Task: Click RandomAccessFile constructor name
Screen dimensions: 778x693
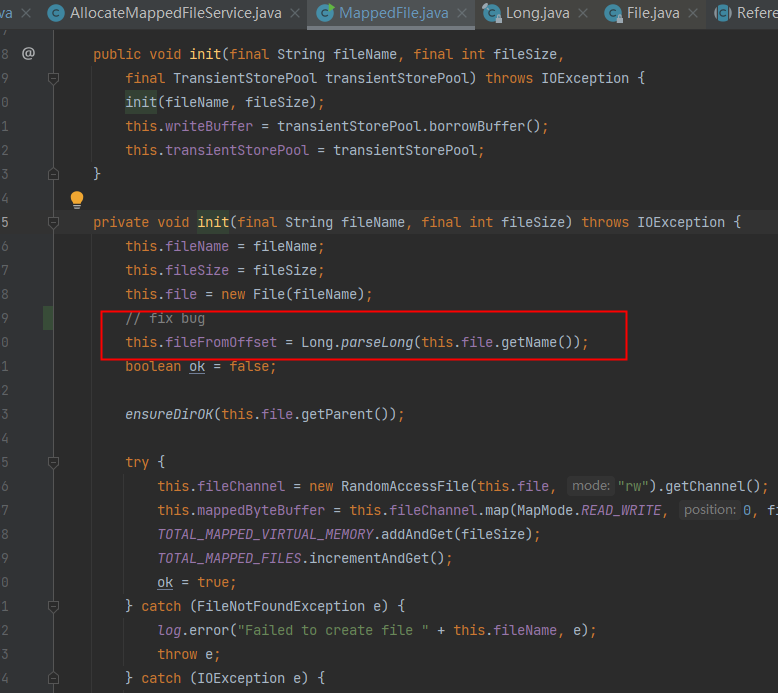Action: [x=405, y=486]
